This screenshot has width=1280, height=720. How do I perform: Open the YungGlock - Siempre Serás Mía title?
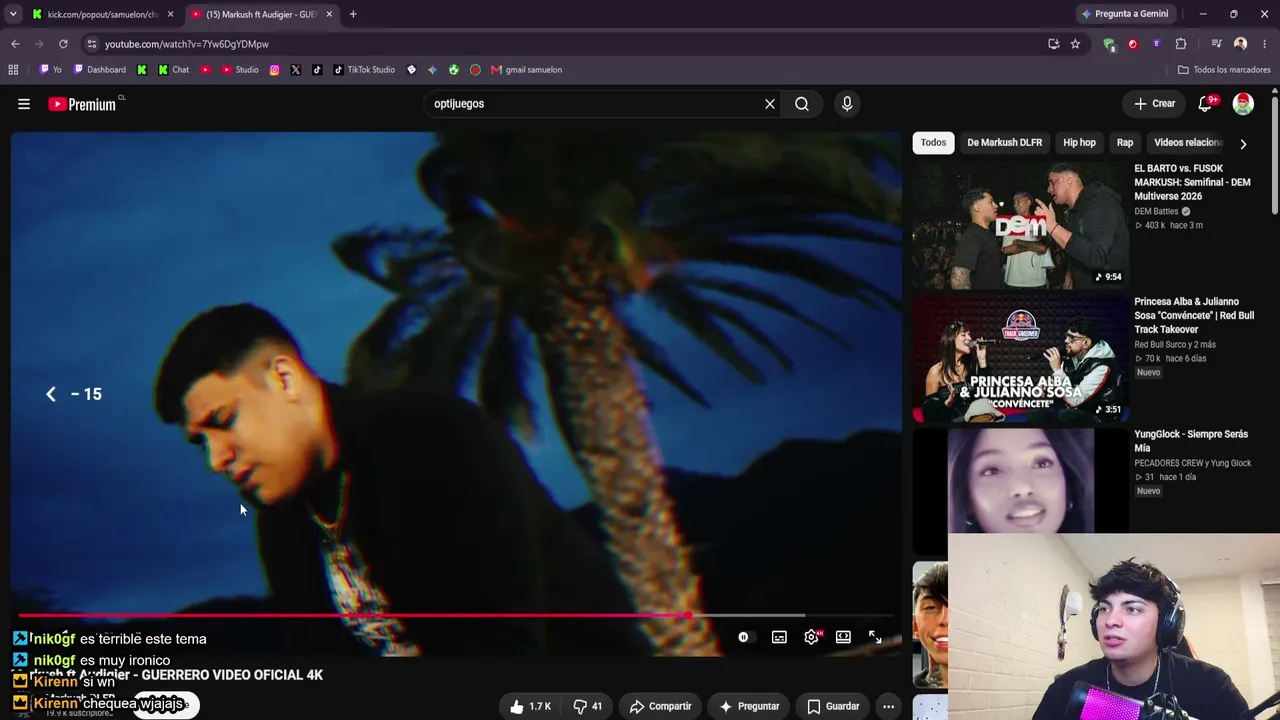point(1191,441)
